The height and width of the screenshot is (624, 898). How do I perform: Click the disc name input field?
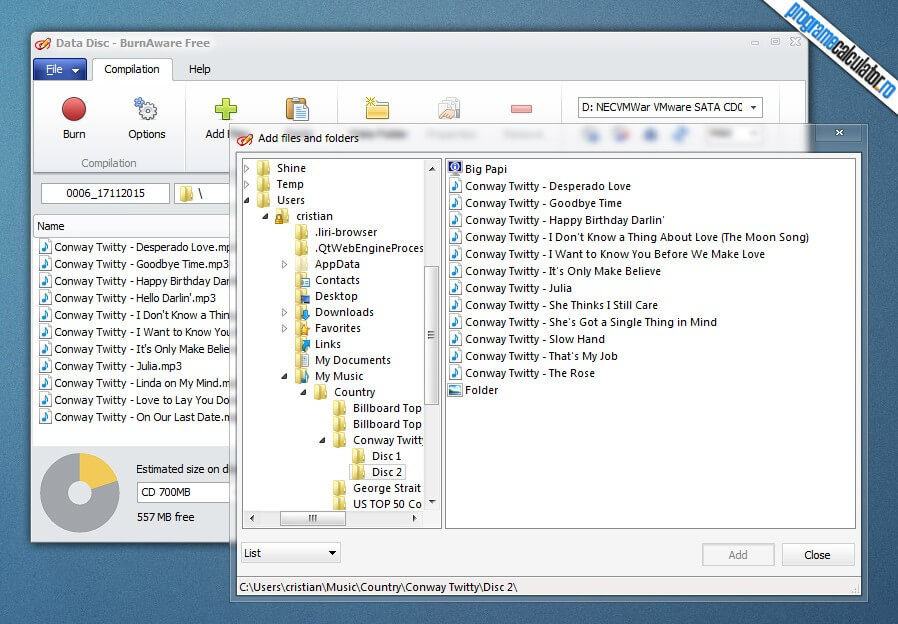click(105, 193)
